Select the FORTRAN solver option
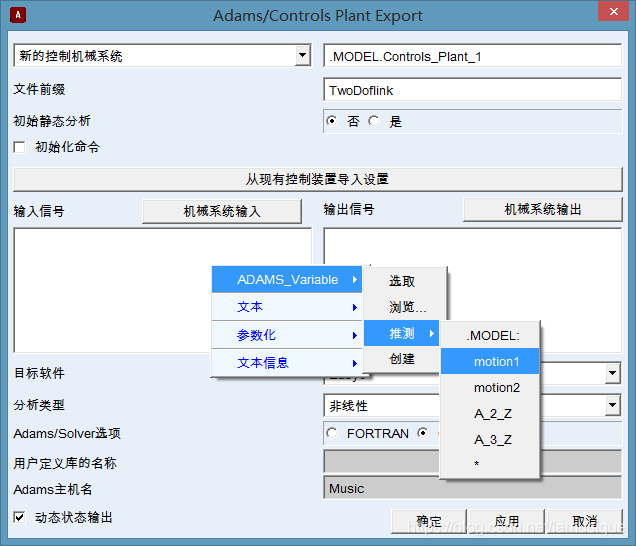The width and height of the screenshot is (636, 546). click(x=332, y=433)
